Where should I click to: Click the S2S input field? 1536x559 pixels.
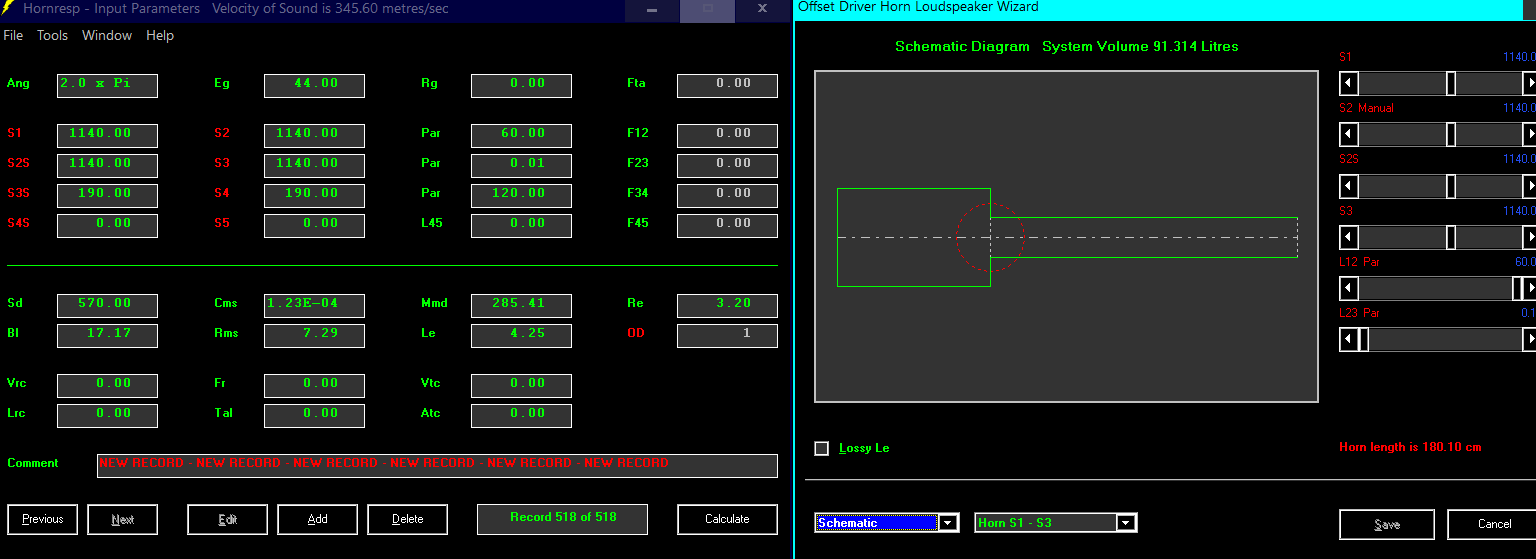click(x=107, y=165)
